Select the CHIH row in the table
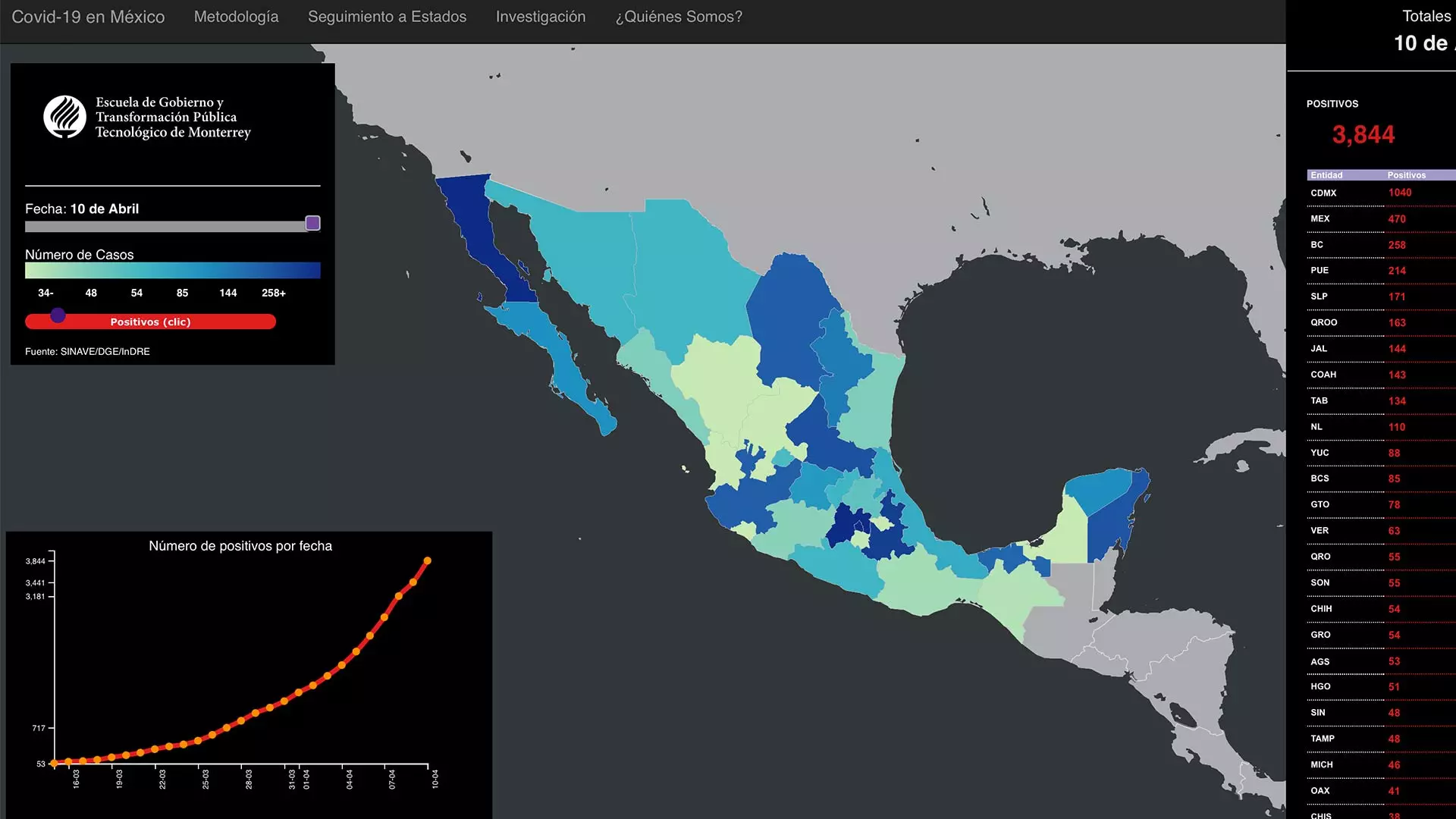 click(1382, 609)
